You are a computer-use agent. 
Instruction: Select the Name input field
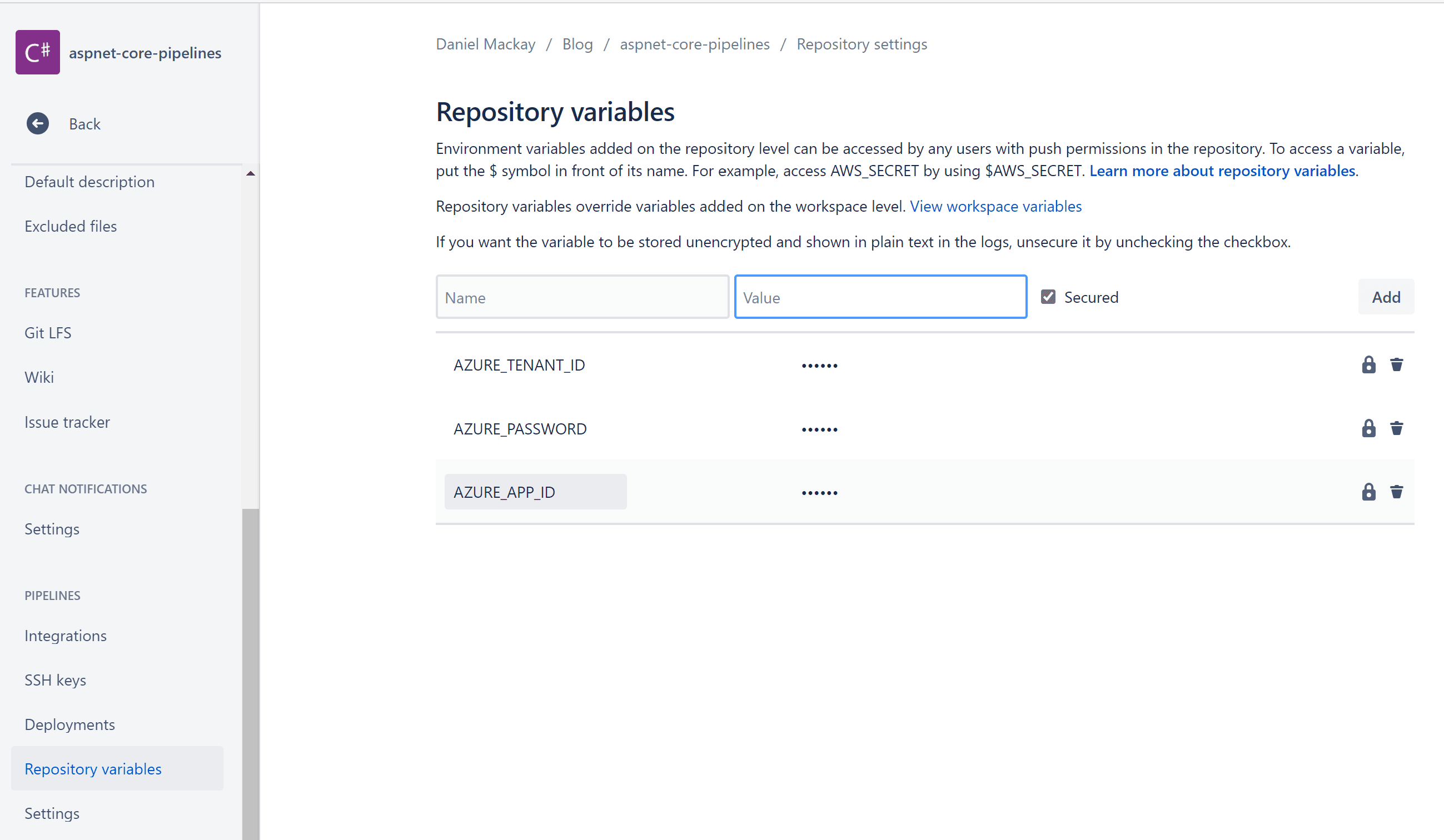click(x=582, y=297)
